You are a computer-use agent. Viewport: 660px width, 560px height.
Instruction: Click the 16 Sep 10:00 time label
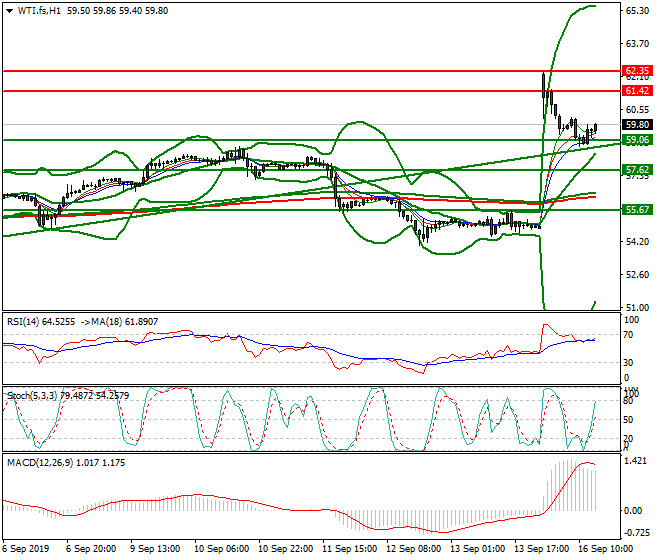point(607,550)
